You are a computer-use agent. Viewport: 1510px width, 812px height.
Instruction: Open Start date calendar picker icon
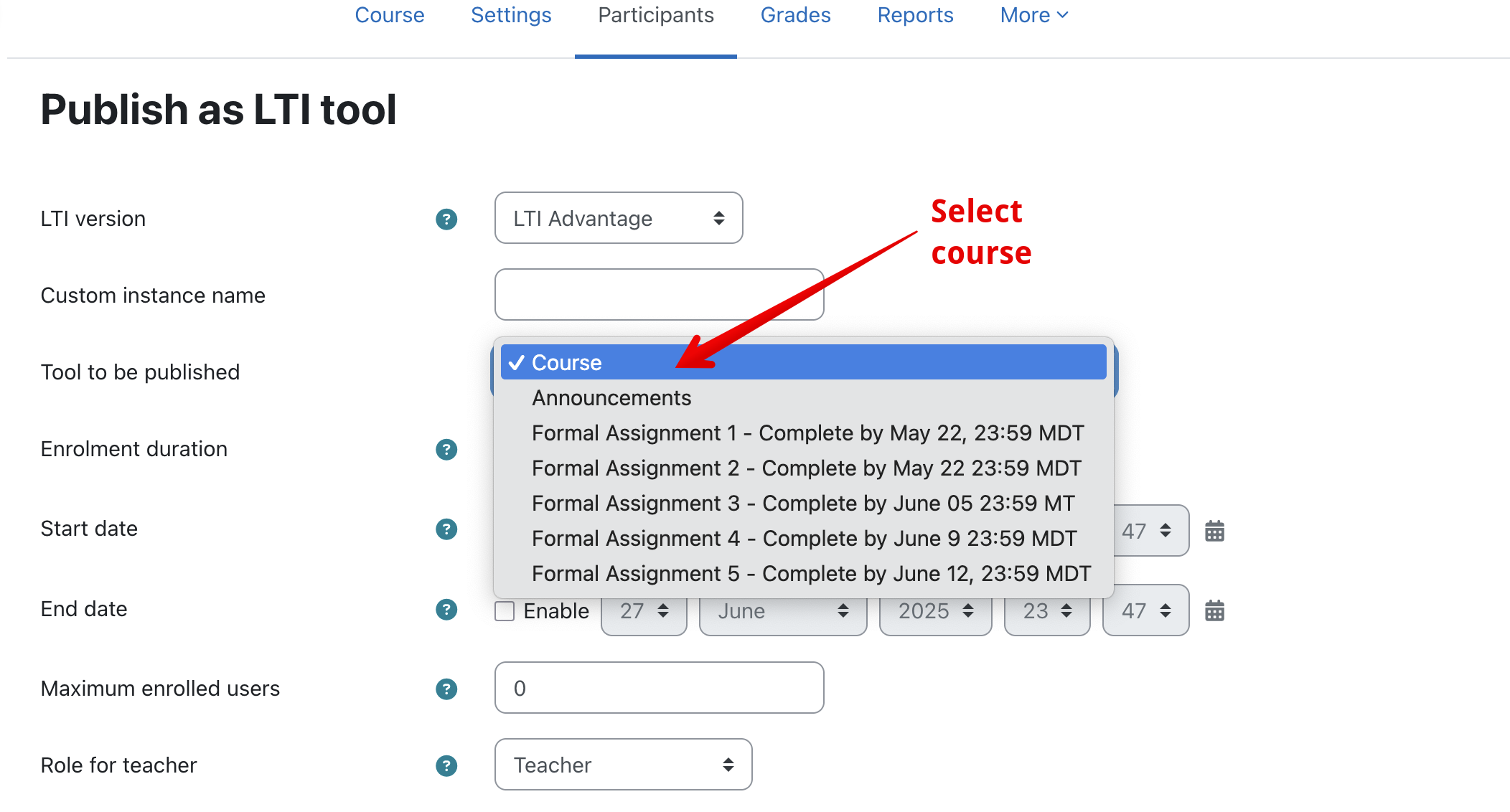coord(1214,532)
